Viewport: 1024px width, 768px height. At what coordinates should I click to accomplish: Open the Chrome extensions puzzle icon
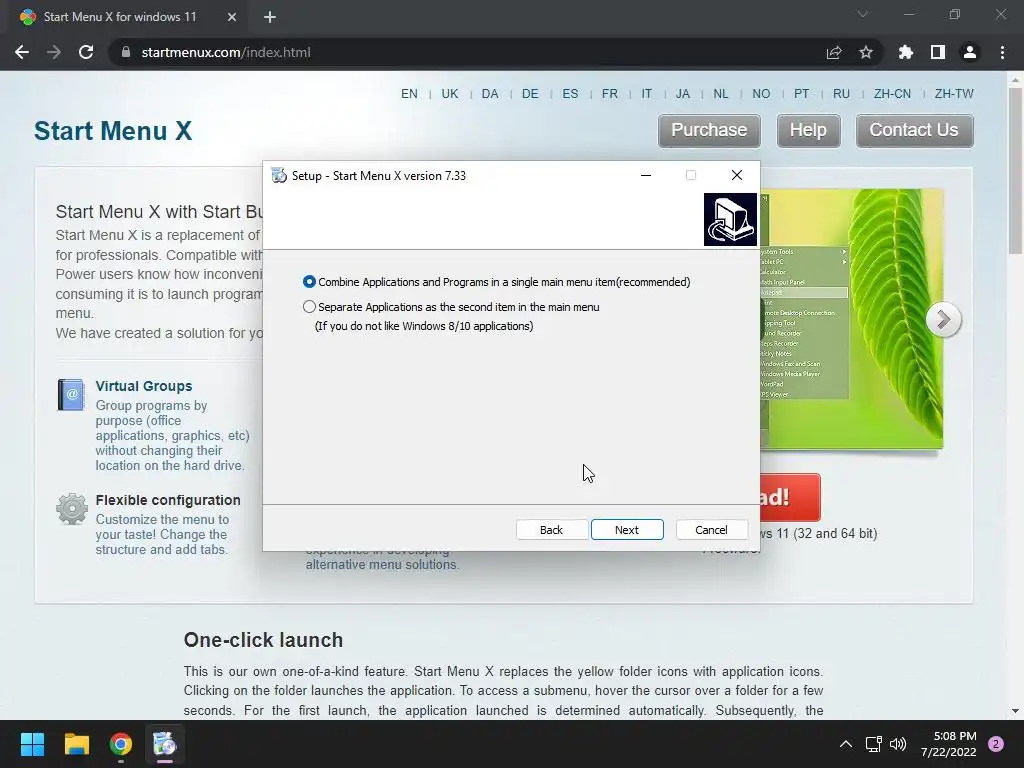point(905,52)
